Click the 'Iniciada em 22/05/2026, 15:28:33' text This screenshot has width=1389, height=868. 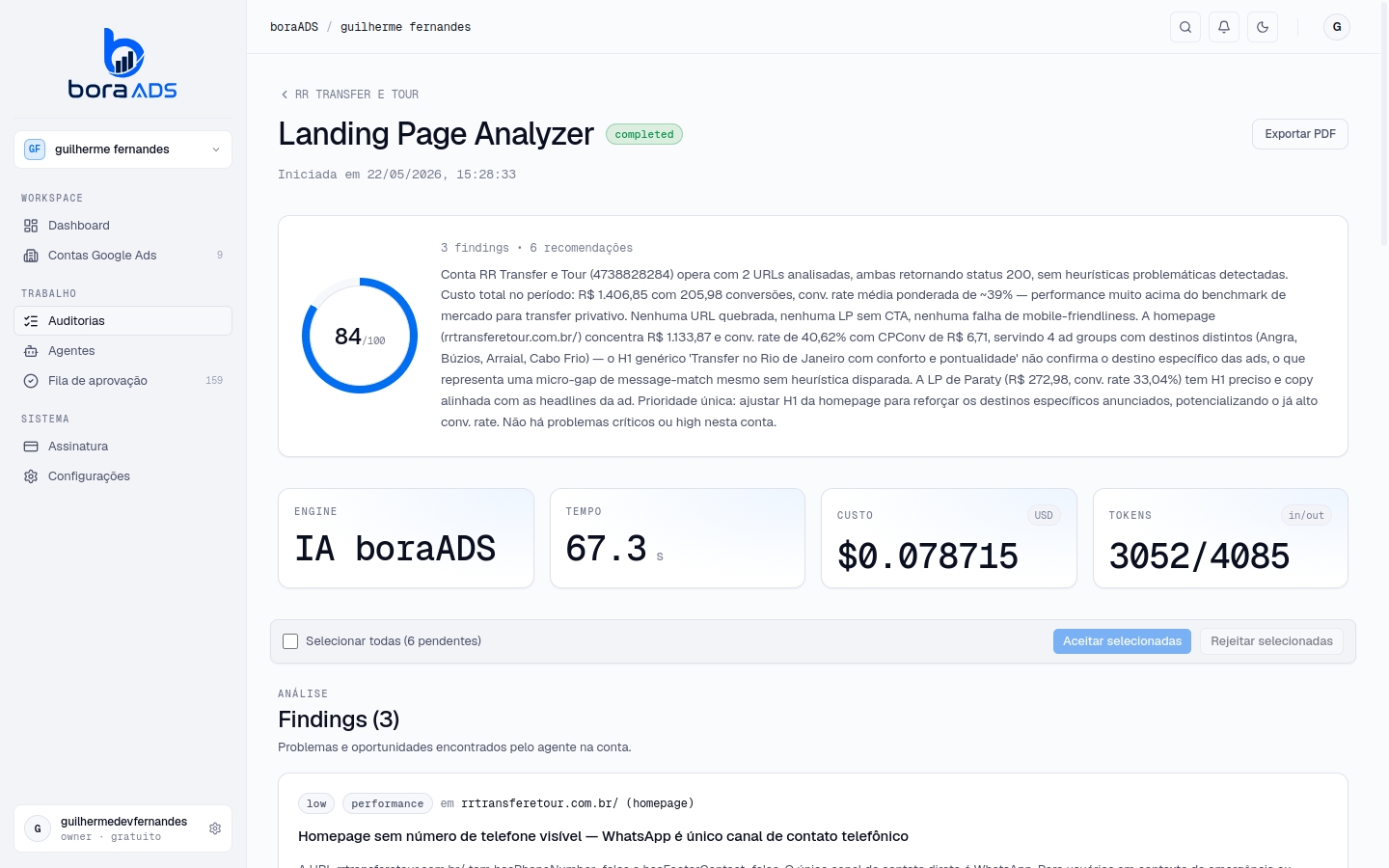[396, 175]
